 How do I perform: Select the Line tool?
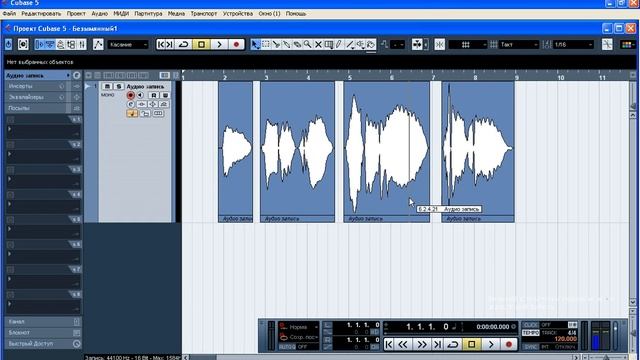350,44
